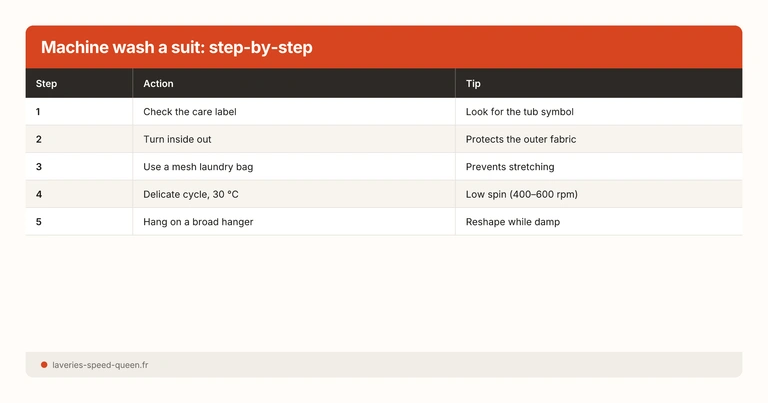Select step number 5 in the Step column
This screenshot has height=403, width=768.
click(x=39, y=222)
